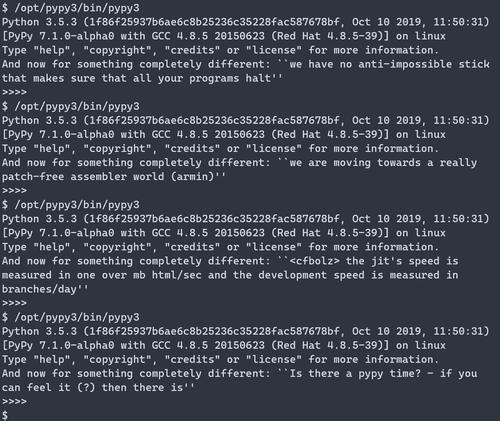Click the last >>>> prompt line
Screen dimensions: 500x421
[x=14, y=401]
